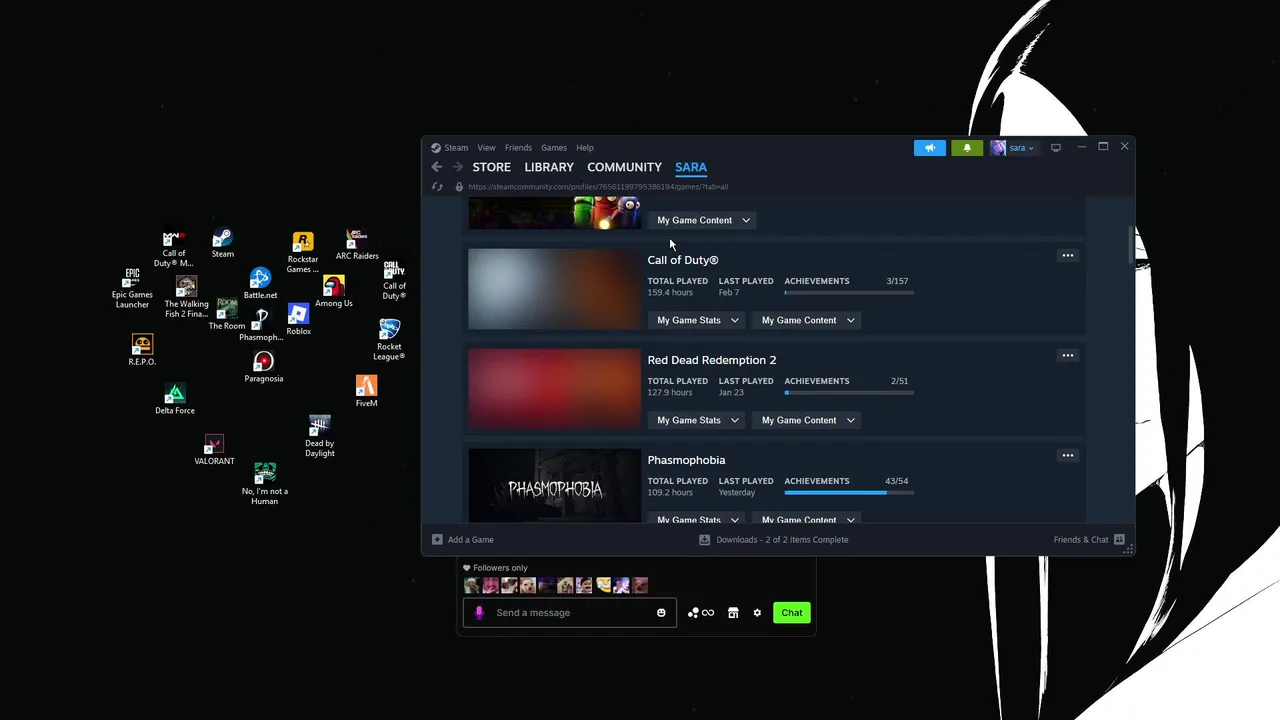Expand My Game Stats for Call of Duty®

tap(697, 320)
